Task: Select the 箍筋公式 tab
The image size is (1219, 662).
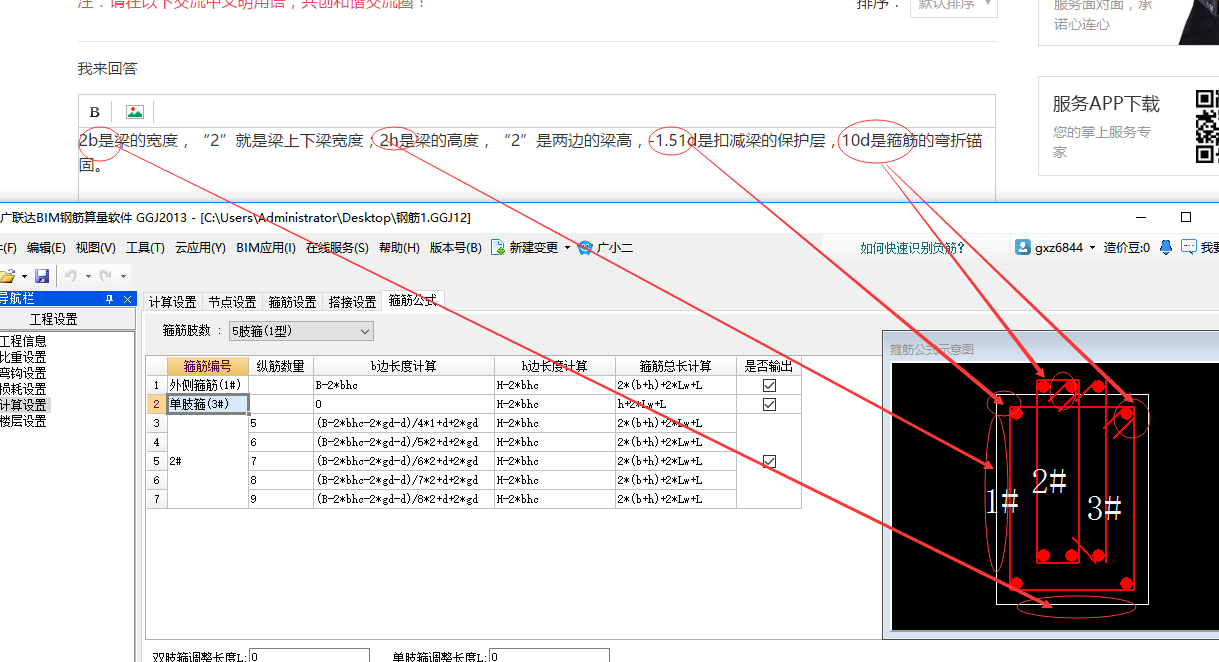Action: point(412,300)
